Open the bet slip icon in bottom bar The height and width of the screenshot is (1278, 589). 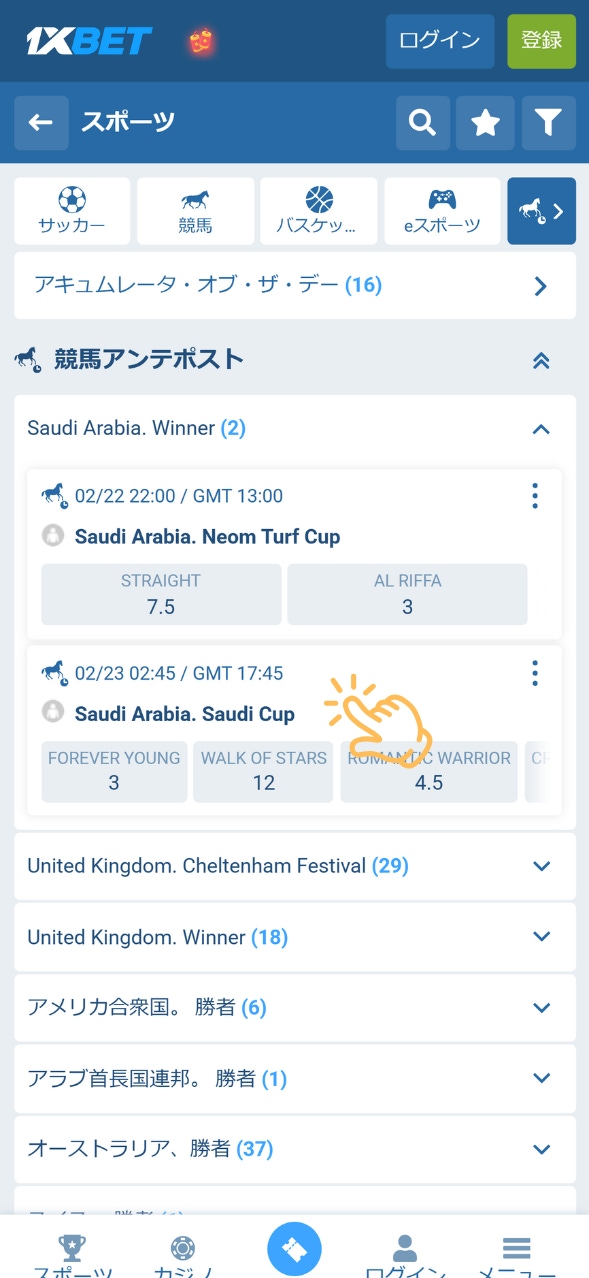point(294,1246)
